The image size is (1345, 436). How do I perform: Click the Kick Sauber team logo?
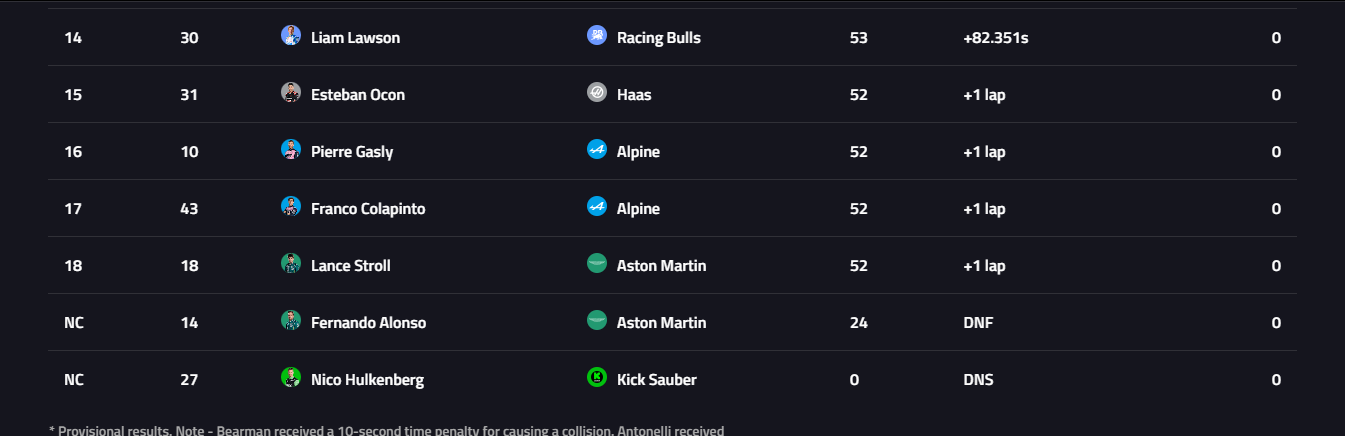click(x=597, y=378)
